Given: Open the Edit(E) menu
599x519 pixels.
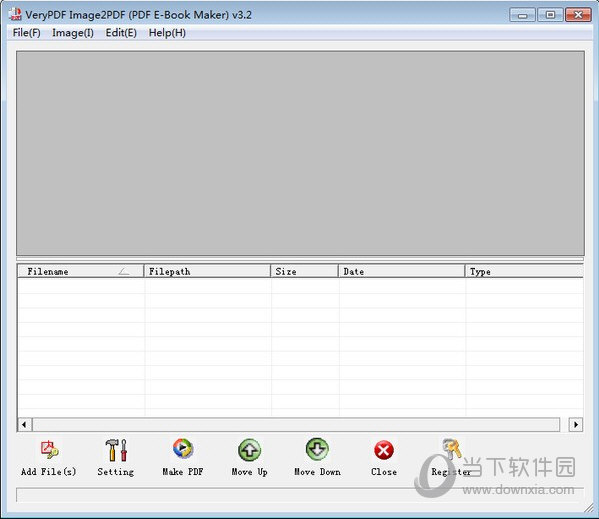Looking at the screenshot, I should pyautogui.click(x=121, y=33).
